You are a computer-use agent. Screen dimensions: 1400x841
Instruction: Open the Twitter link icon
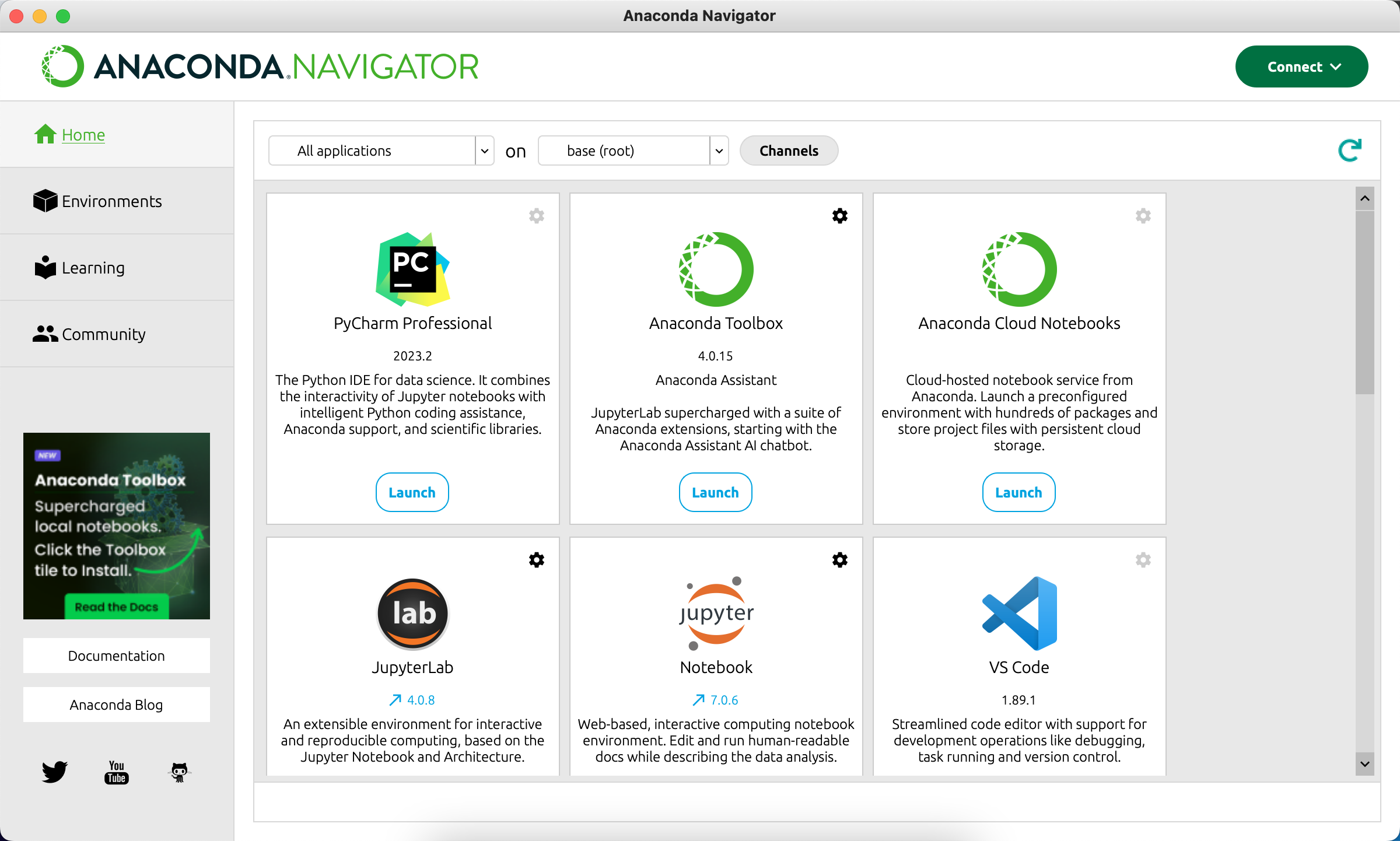pos(54,772)
